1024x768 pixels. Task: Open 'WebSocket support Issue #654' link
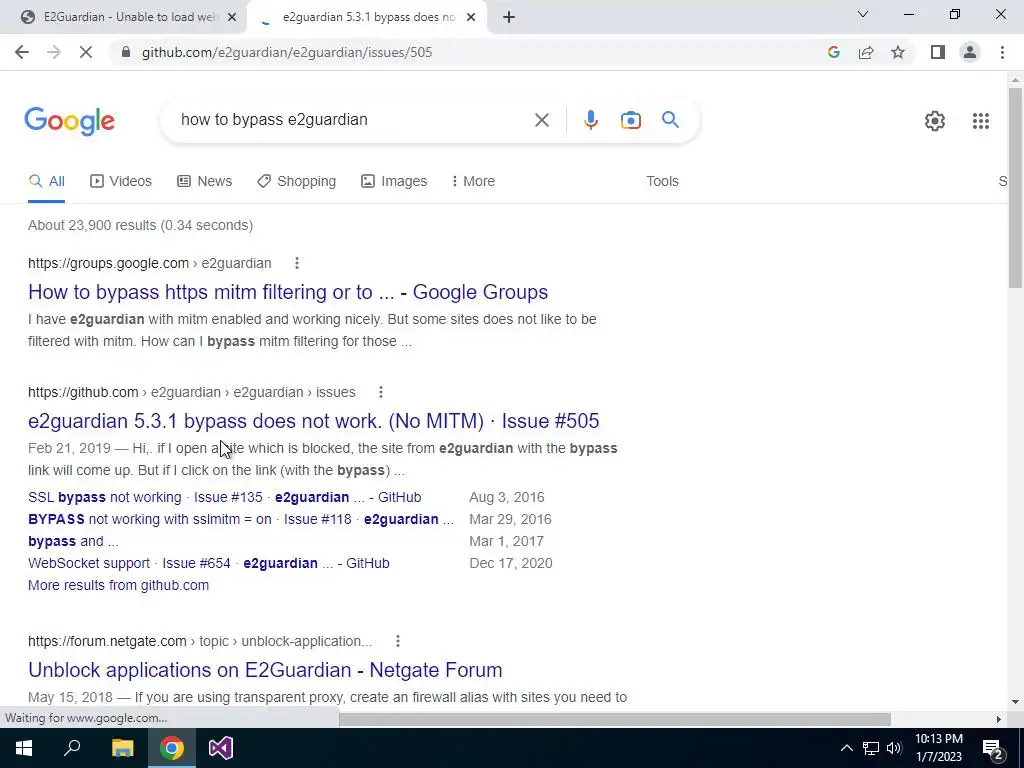209,564
